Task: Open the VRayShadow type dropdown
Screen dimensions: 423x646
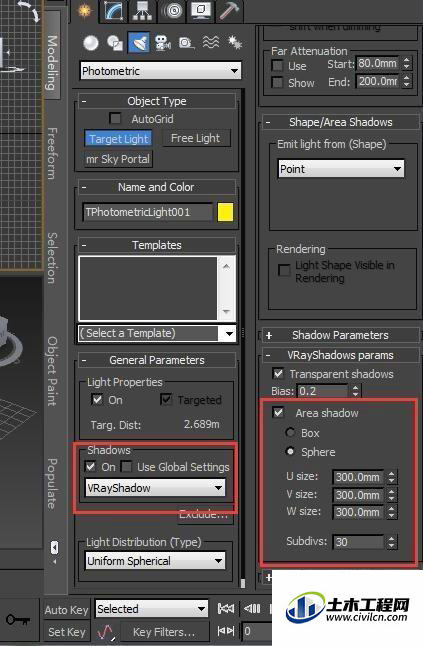Action: click(155, 488)
